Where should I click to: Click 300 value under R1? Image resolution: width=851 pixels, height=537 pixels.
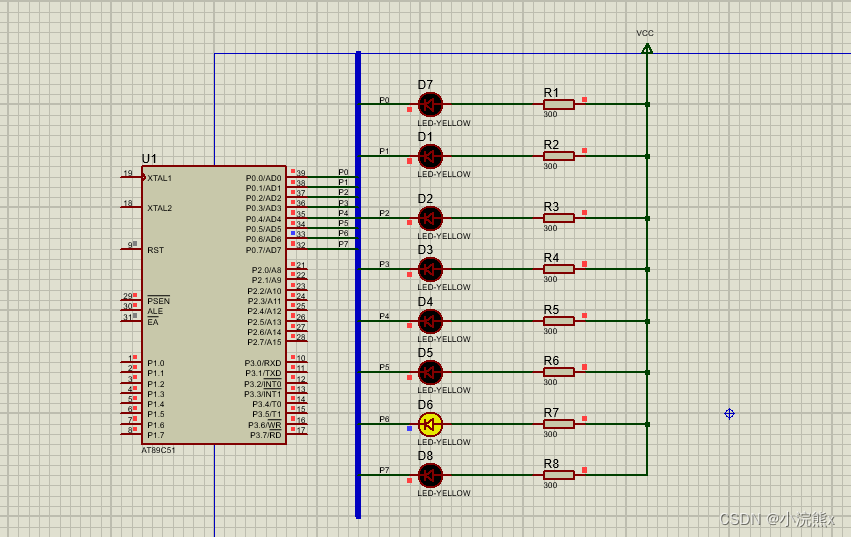[x=550, y=114]
